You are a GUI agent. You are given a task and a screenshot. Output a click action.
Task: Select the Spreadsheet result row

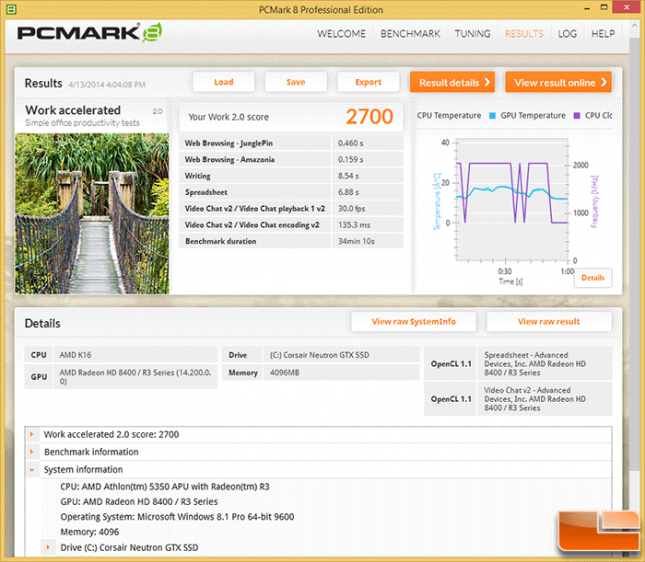pyautogui.click(x=291, y=192)
